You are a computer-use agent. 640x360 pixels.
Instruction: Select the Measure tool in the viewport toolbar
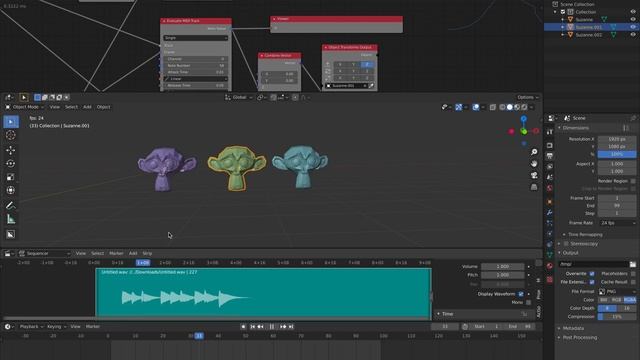click(x=11, y=219)
